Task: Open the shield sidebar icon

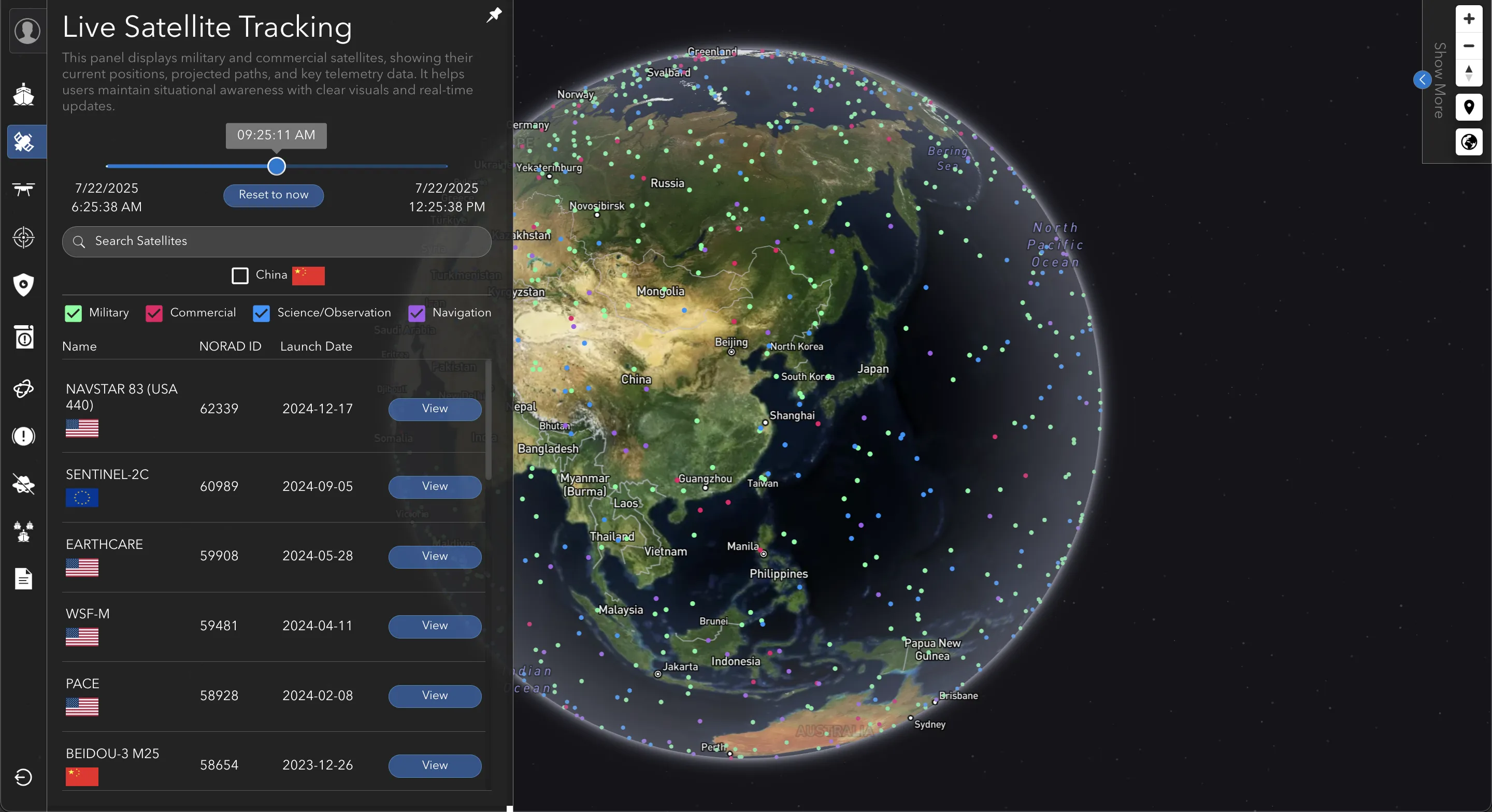Action: coord(24,284)
